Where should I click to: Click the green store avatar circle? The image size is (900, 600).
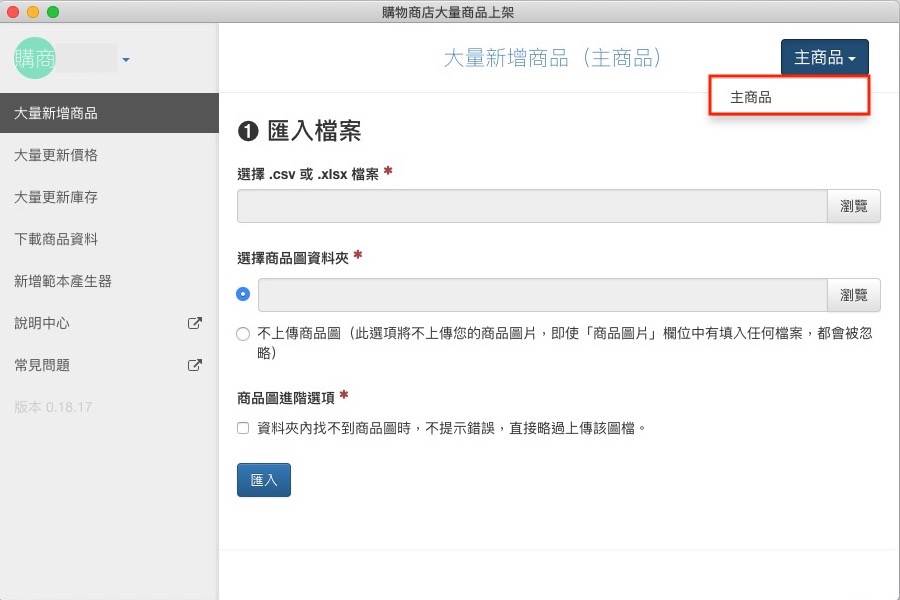click(34, 58)
